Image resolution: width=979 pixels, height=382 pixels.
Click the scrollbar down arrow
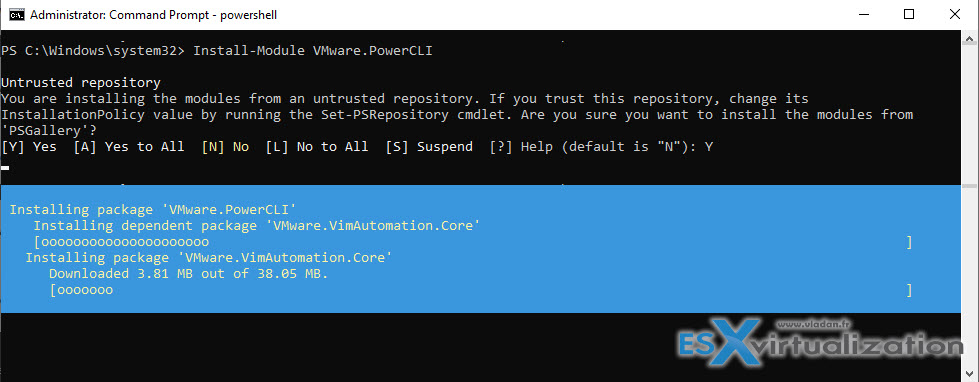(970, 374)
